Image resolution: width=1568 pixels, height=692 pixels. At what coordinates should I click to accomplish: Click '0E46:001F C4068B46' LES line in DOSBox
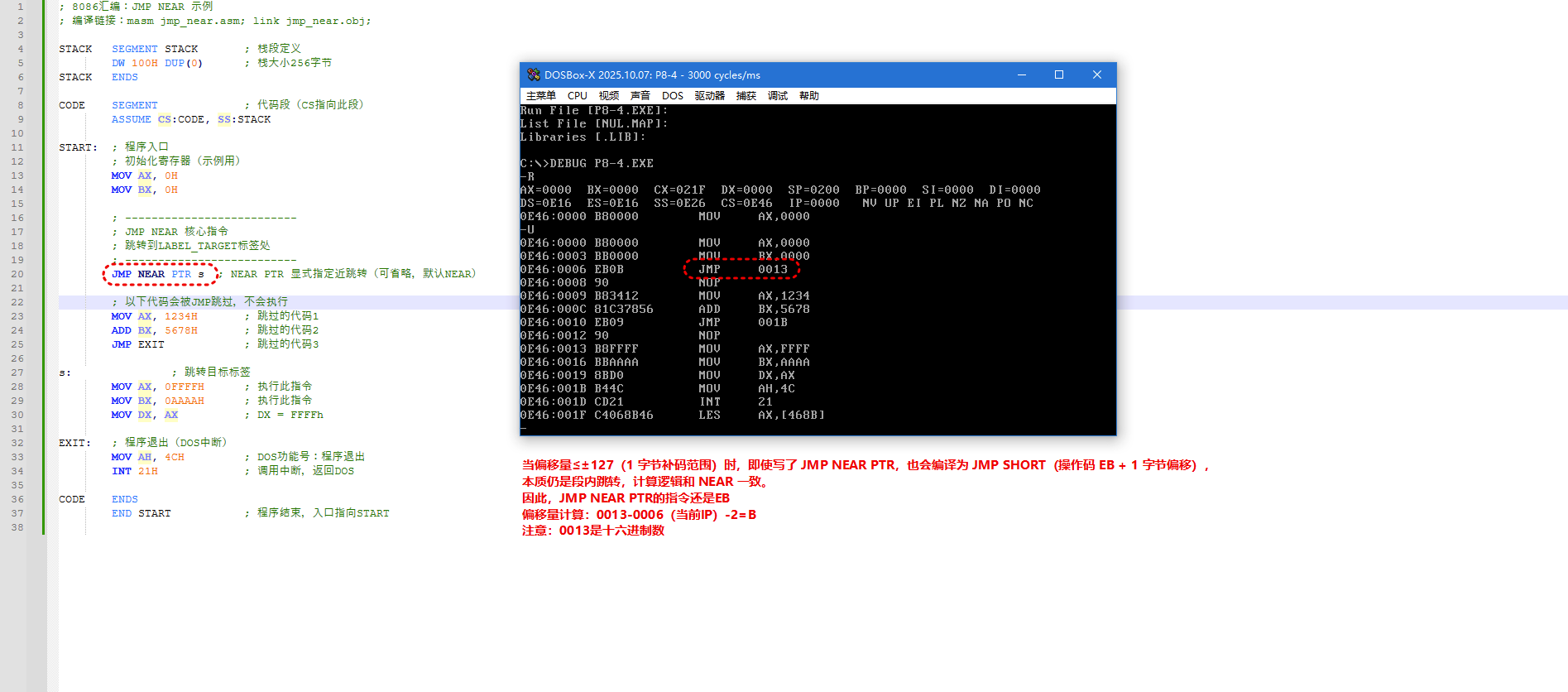tap(673, 416)
